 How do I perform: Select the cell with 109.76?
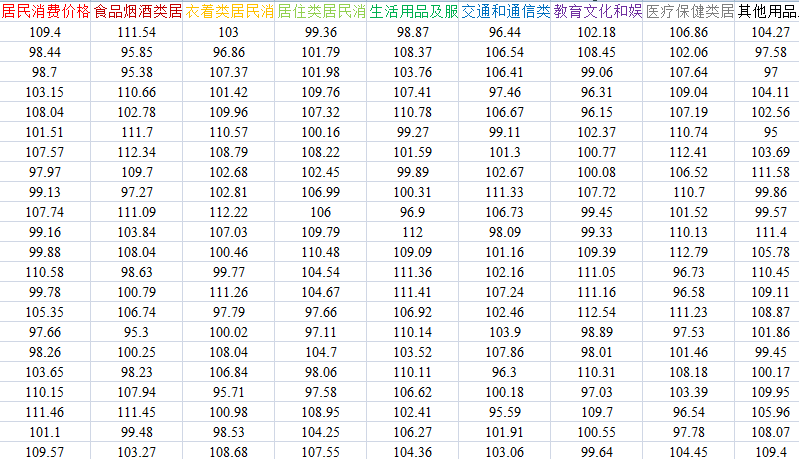pos(321,92)
